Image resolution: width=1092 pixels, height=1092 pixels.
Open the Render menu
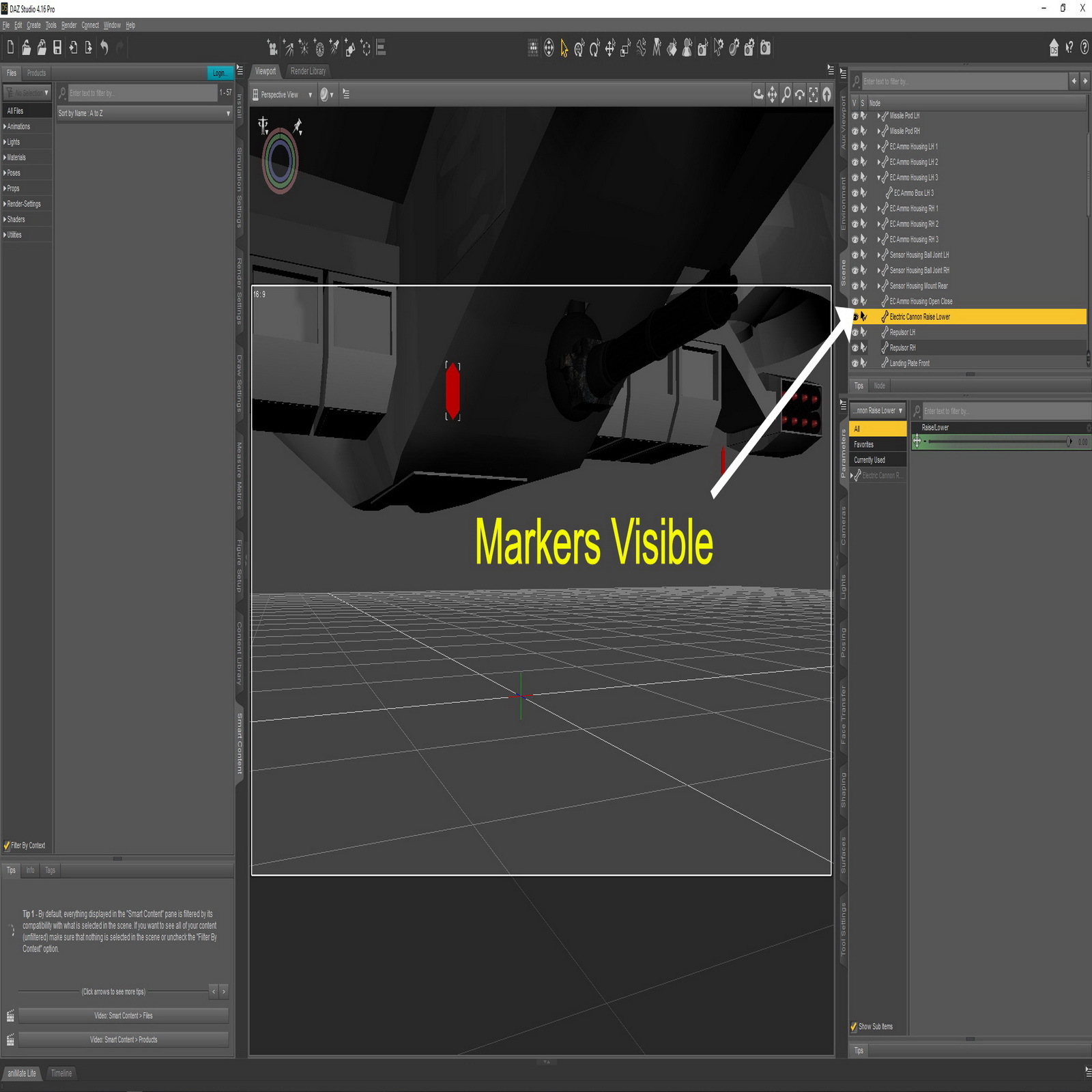69,25
